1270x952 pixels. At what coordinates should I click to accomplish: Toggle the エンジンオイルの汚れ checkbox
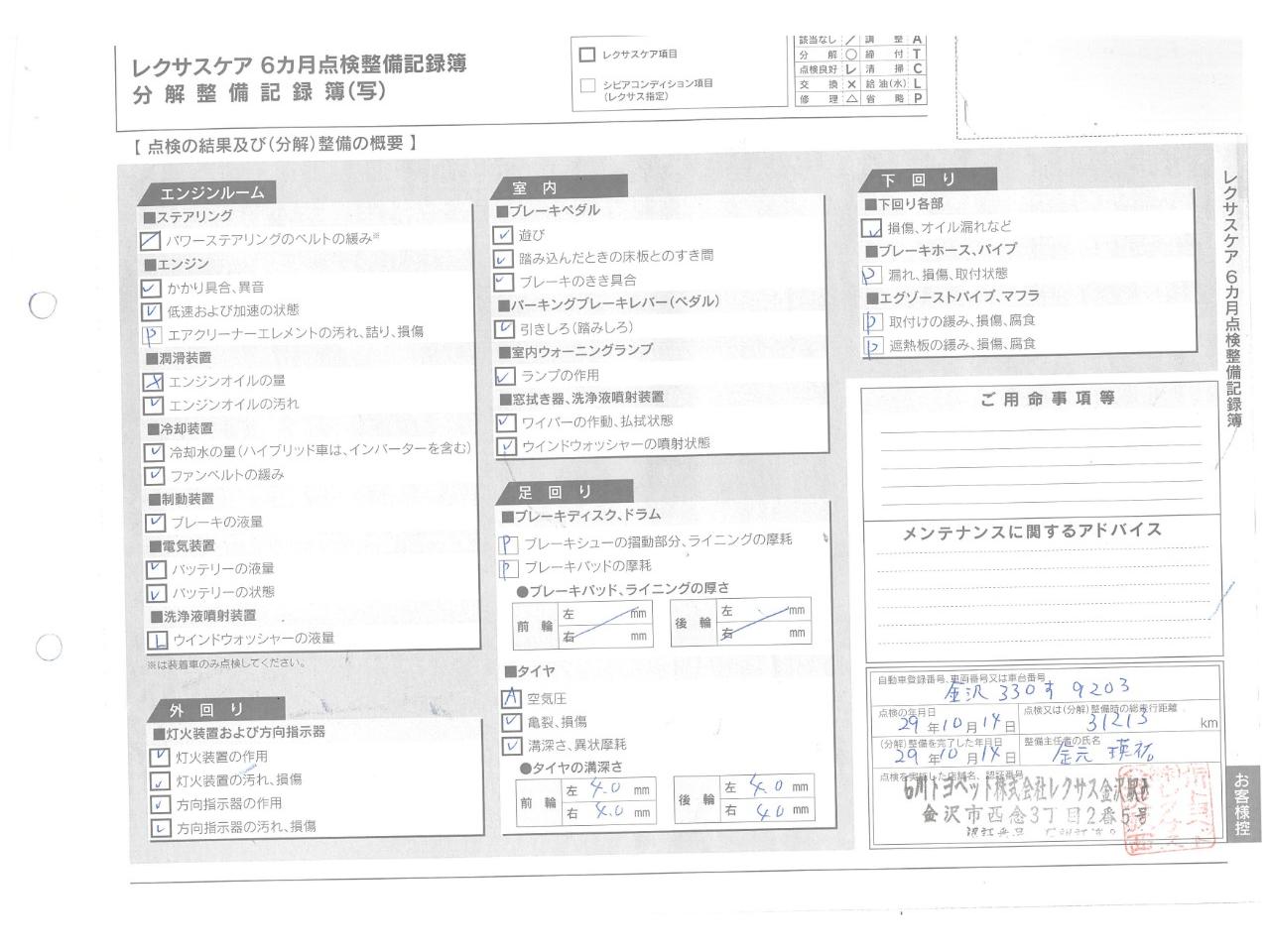click(153, 406)
